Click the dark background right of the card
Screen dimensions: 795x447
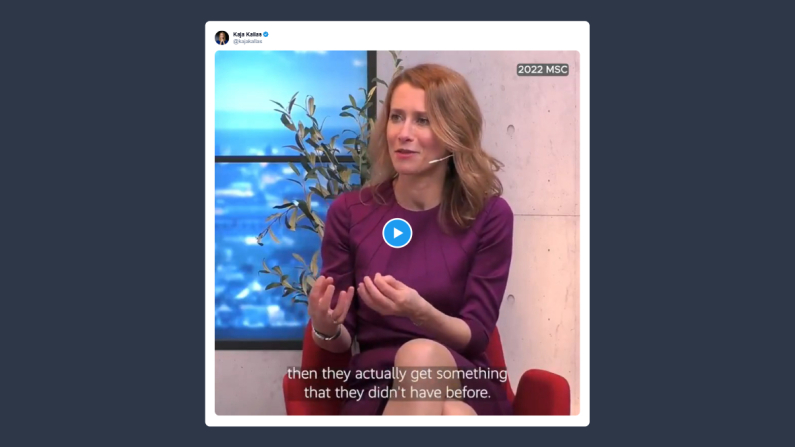692,223
